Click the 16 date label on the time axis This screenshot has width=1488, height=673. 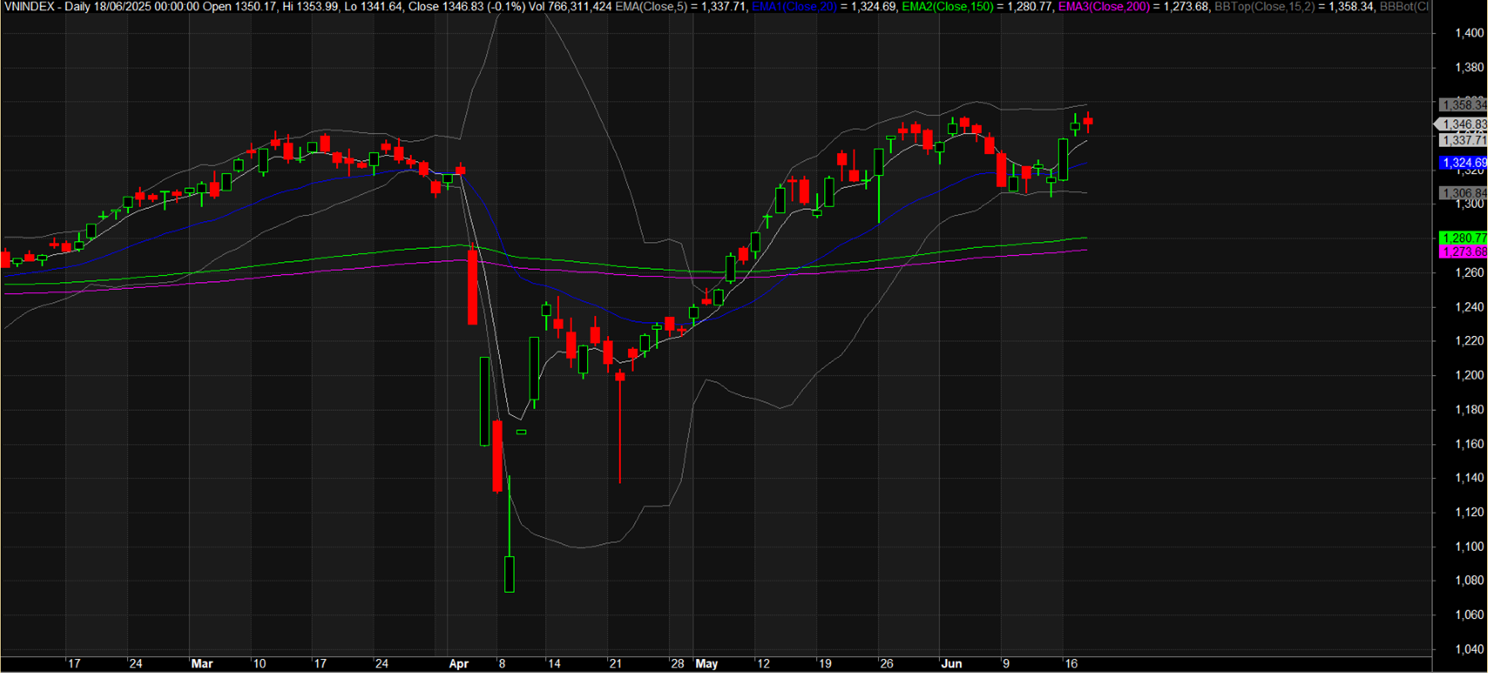point(1069,663)
